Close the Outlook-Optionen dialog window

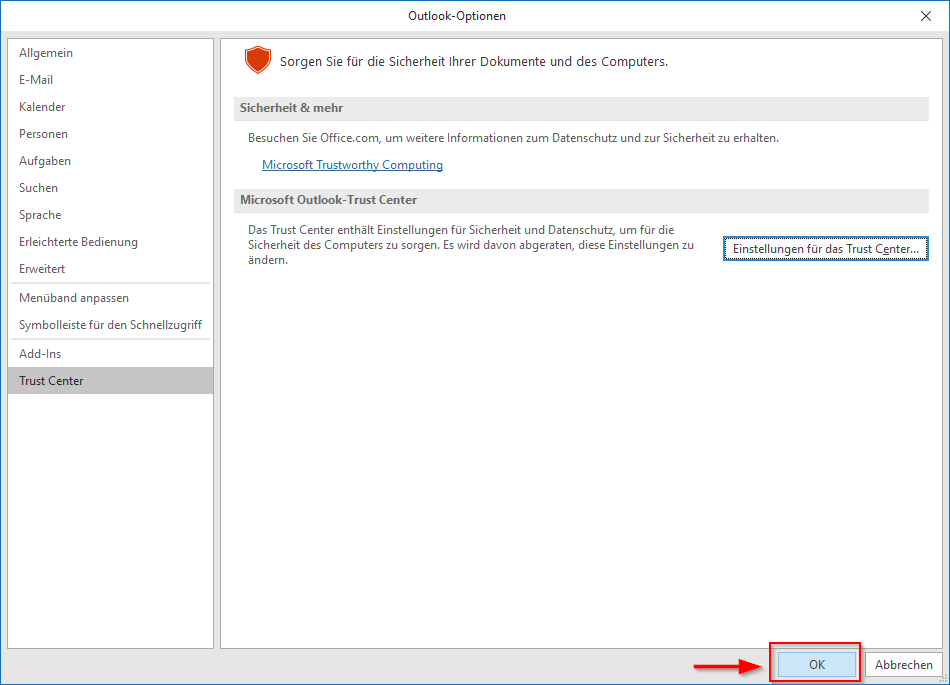925,16
